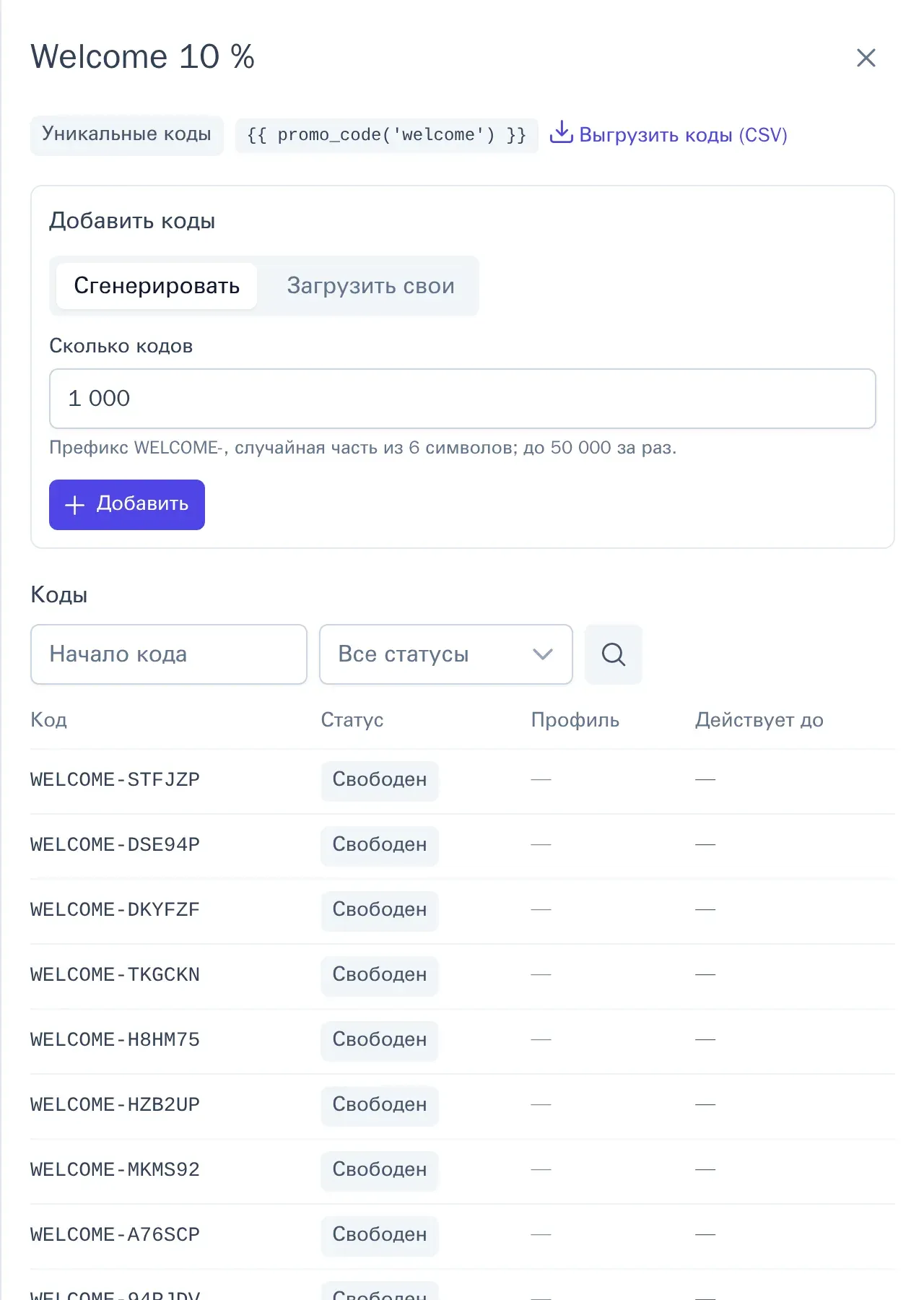This screenshot has width=924, height=1300.
Task: Select code WELCOME-HZB2UP
Action: 115,1105
